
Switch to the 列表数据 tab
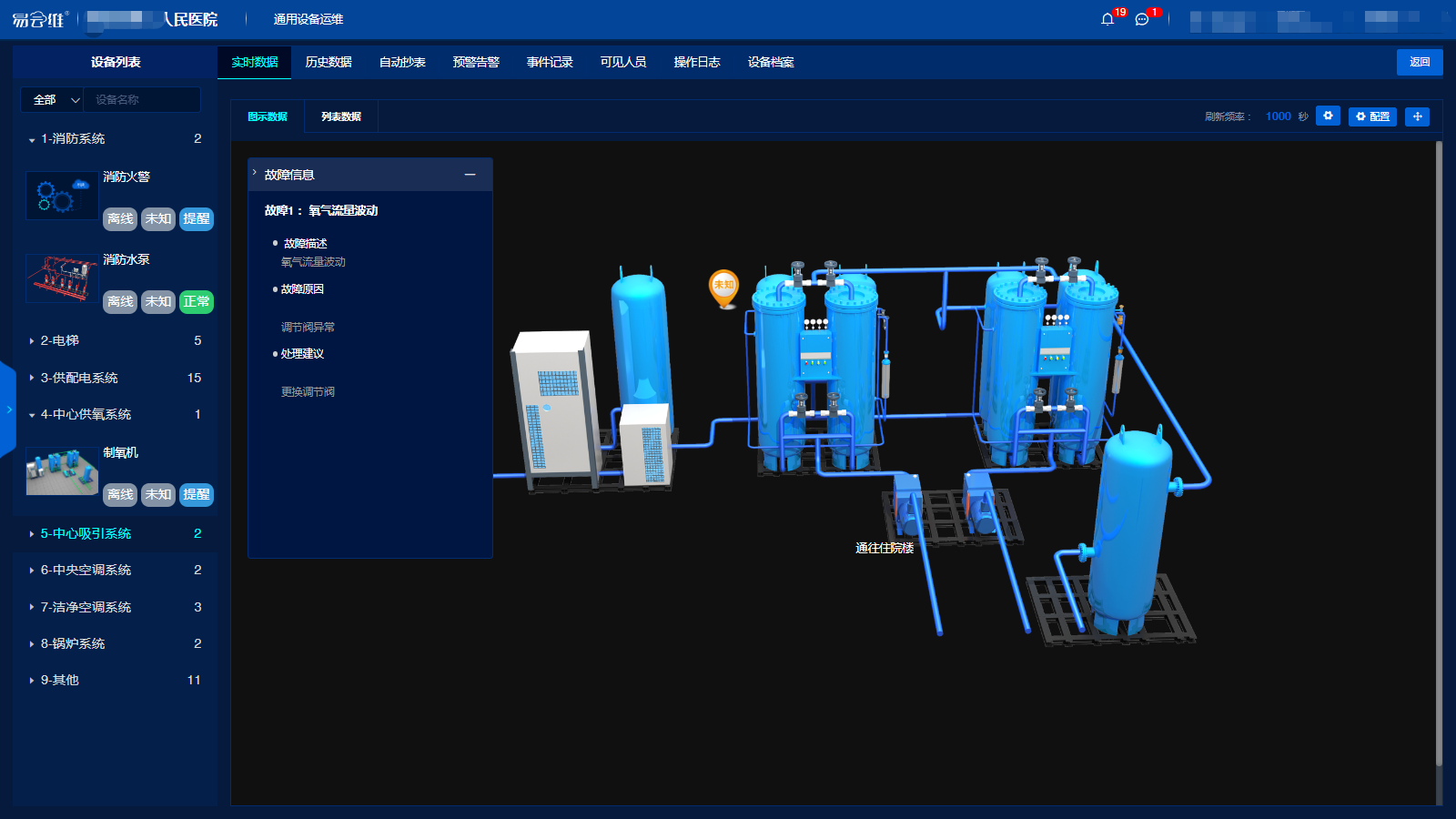[x=341, y=116]
